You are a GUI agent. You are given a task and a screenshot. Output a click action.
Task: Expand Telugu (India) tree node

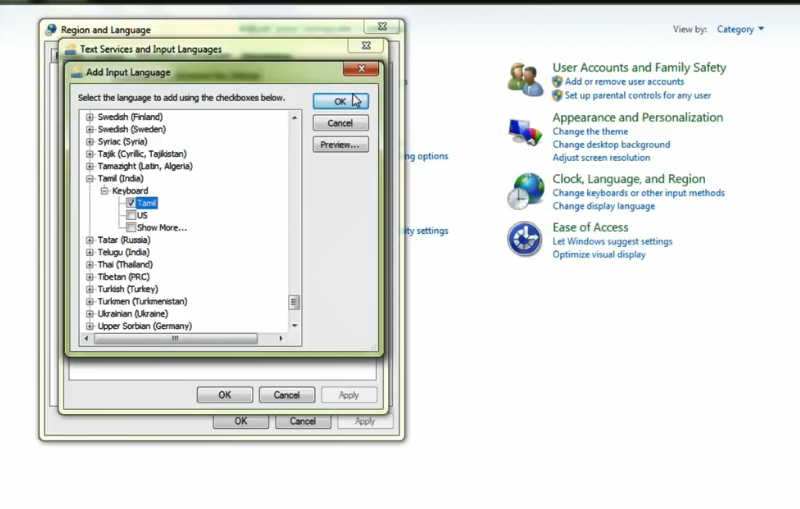[x=90, y=252]
